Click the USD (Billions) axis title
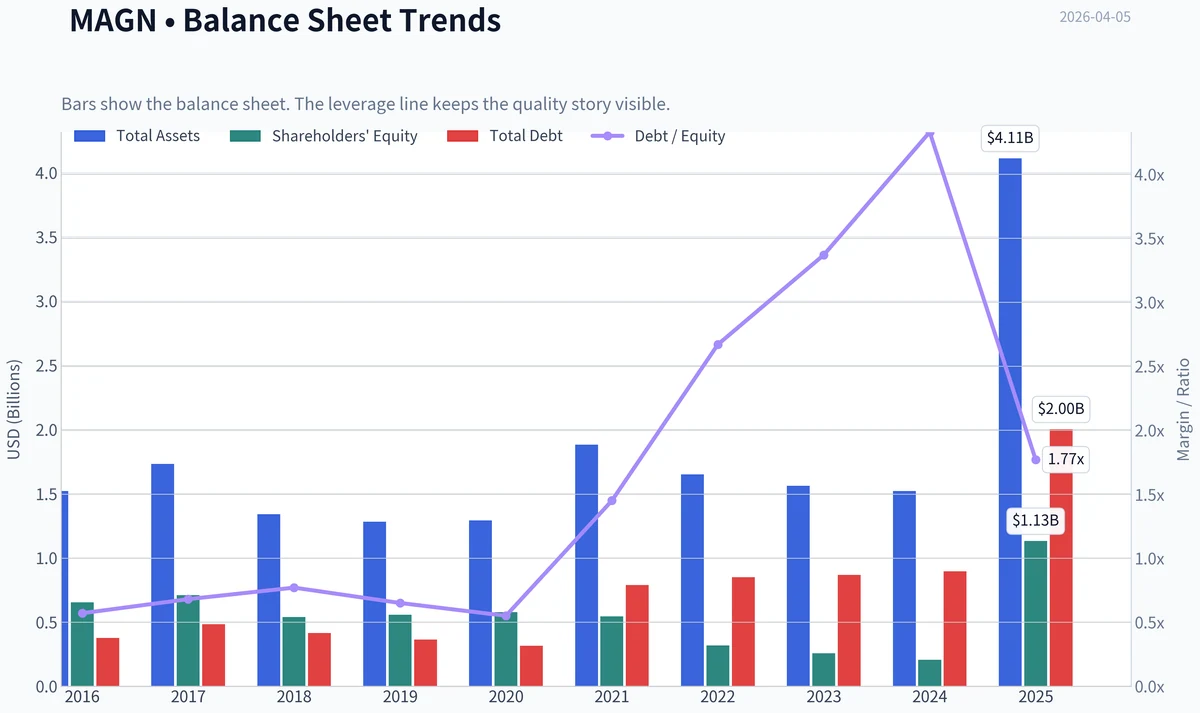 (x=14, y=410)
